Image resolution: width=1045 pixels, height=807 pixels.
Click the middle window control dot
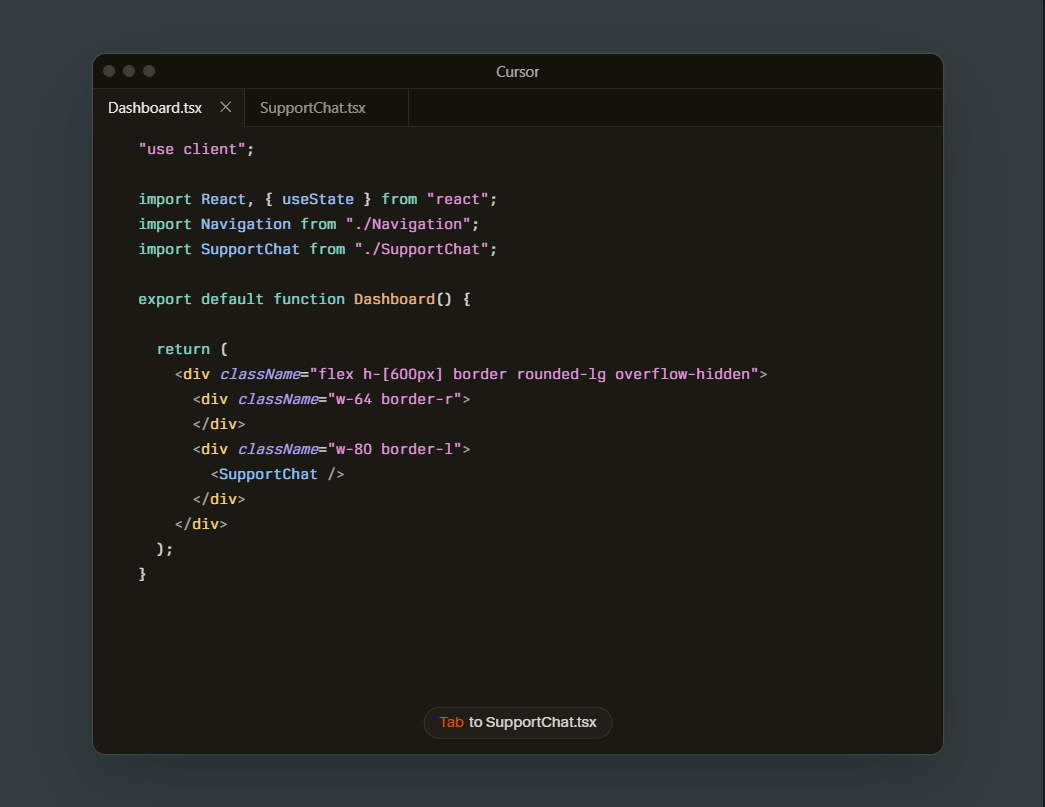tap(129, 71)
